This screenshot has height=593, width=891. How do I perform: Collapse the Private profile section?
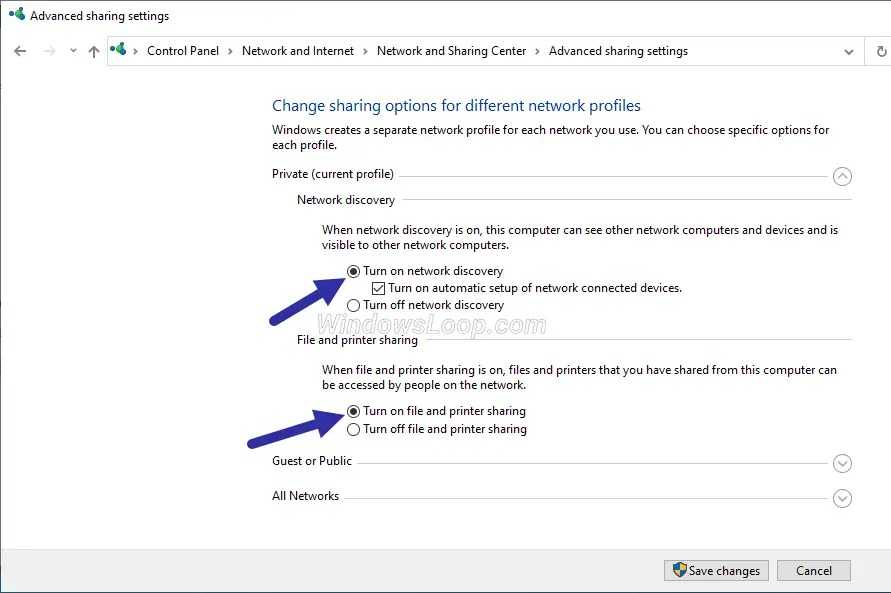click(842, 176)
